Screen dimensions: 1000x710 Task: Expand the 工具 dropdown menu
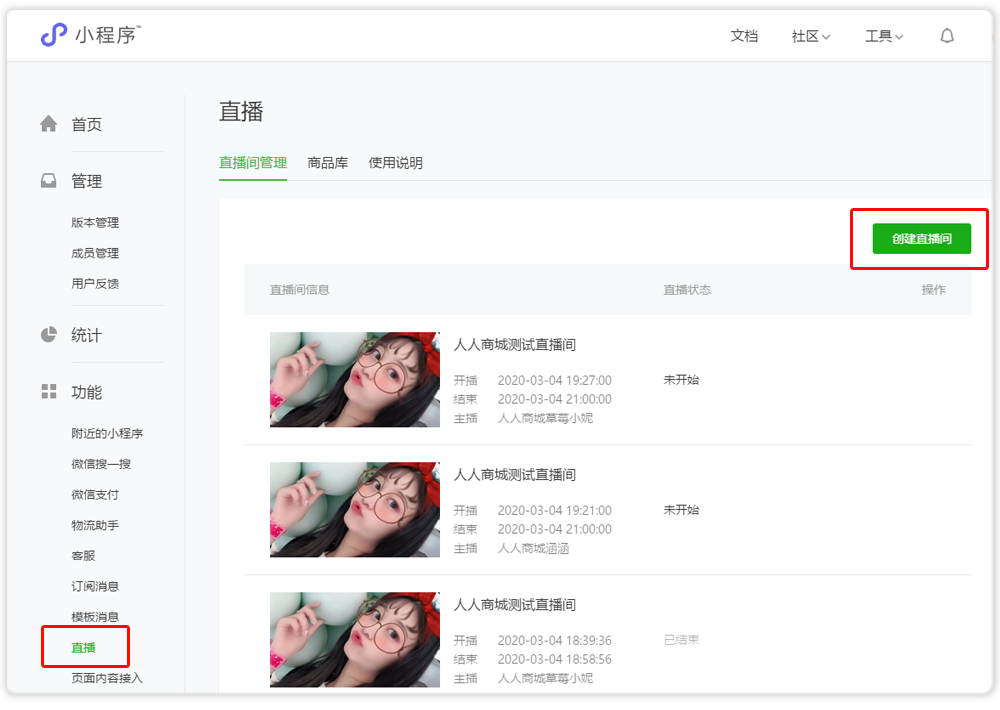[883, 36]
